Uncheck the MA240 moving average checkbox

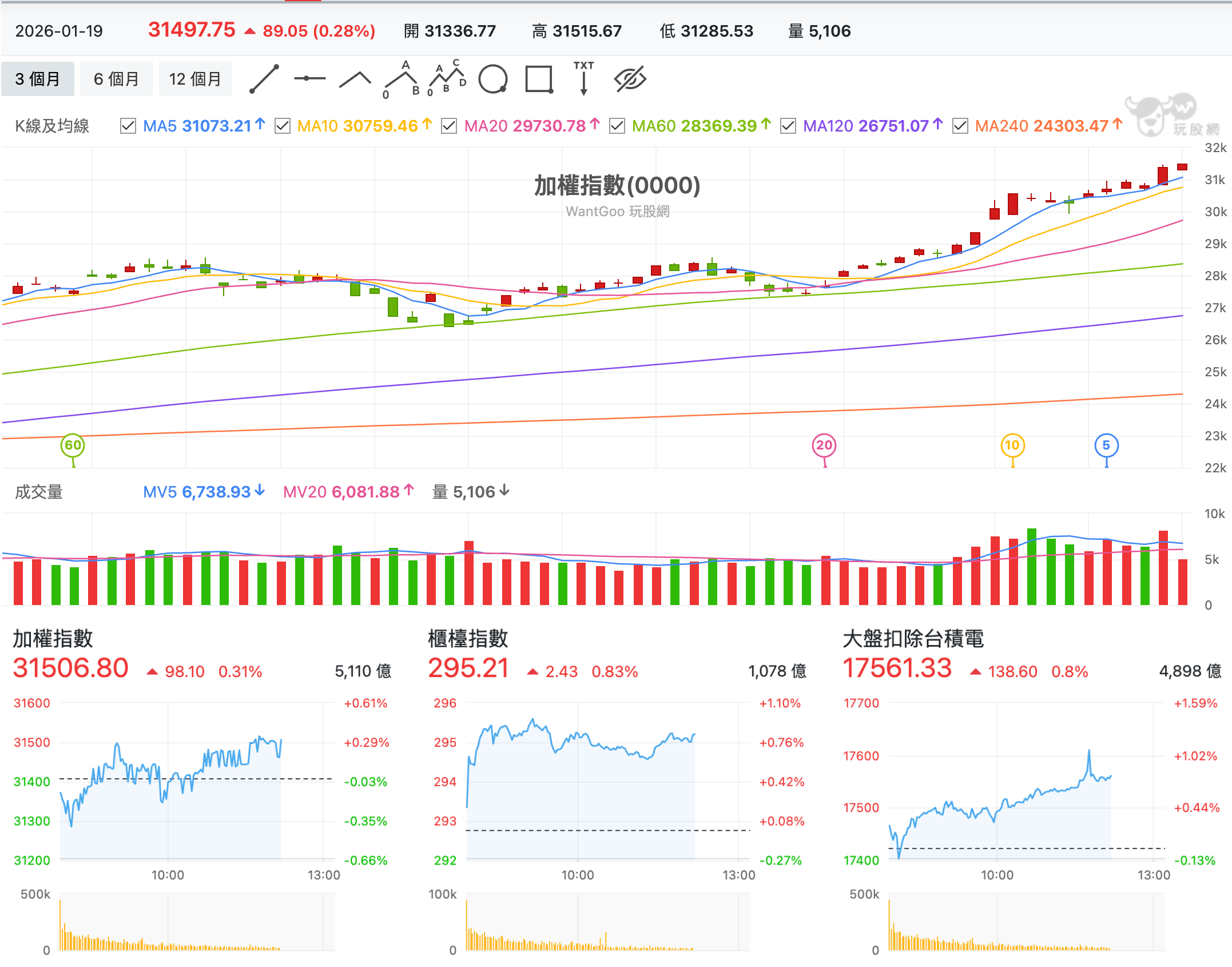pyautogui.click(x=961, y=125)
